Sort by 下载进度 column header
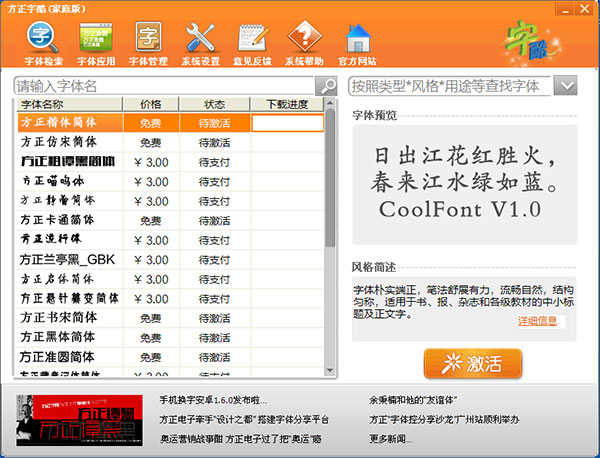Screen dimensions: 600x458 [x=287, y=104]
